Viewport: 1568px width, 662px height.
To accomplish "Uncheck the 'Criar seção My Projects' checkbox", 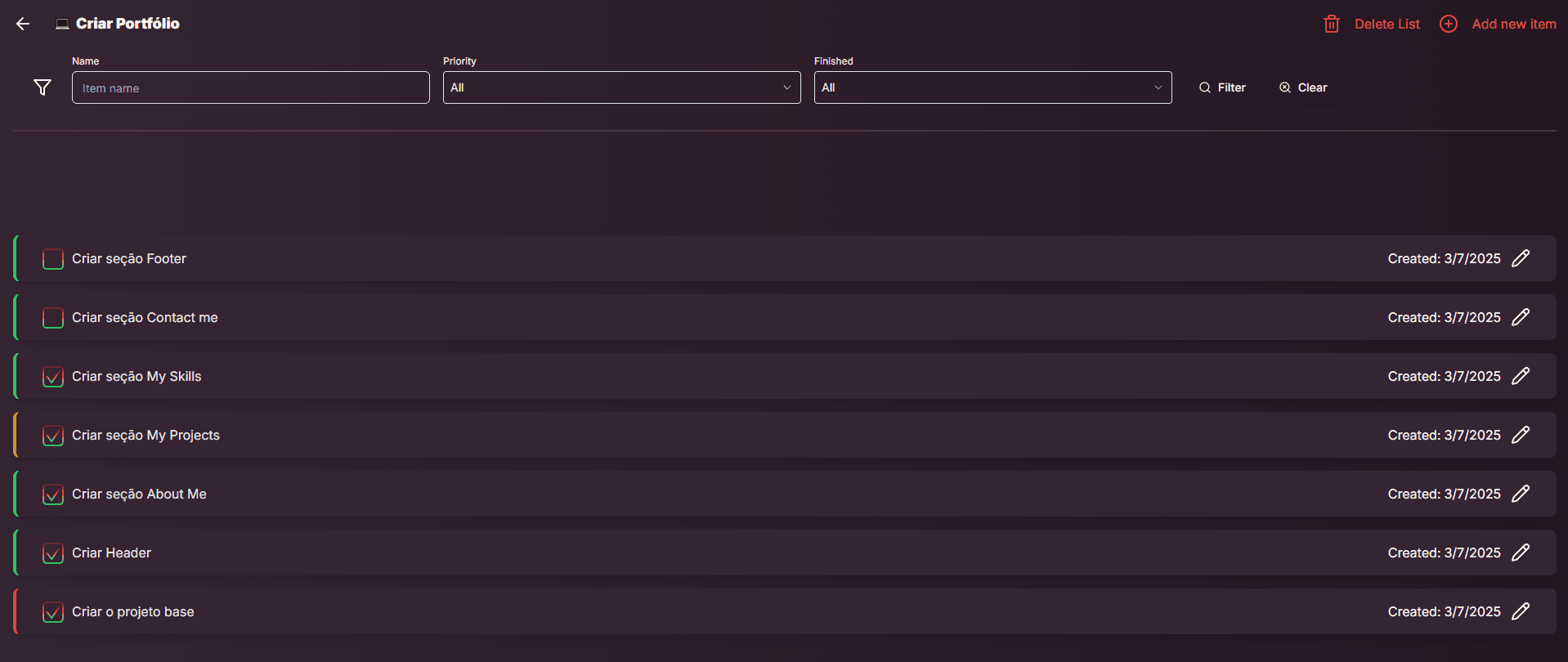I will (x=53, y=436).
